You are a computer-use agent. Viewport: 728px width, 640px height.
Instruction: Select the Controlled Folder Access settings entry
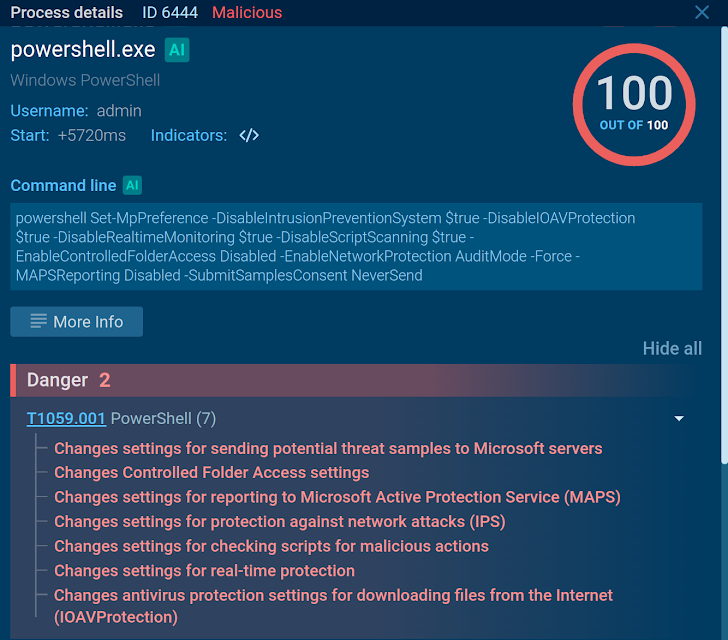tap(211, 473)
